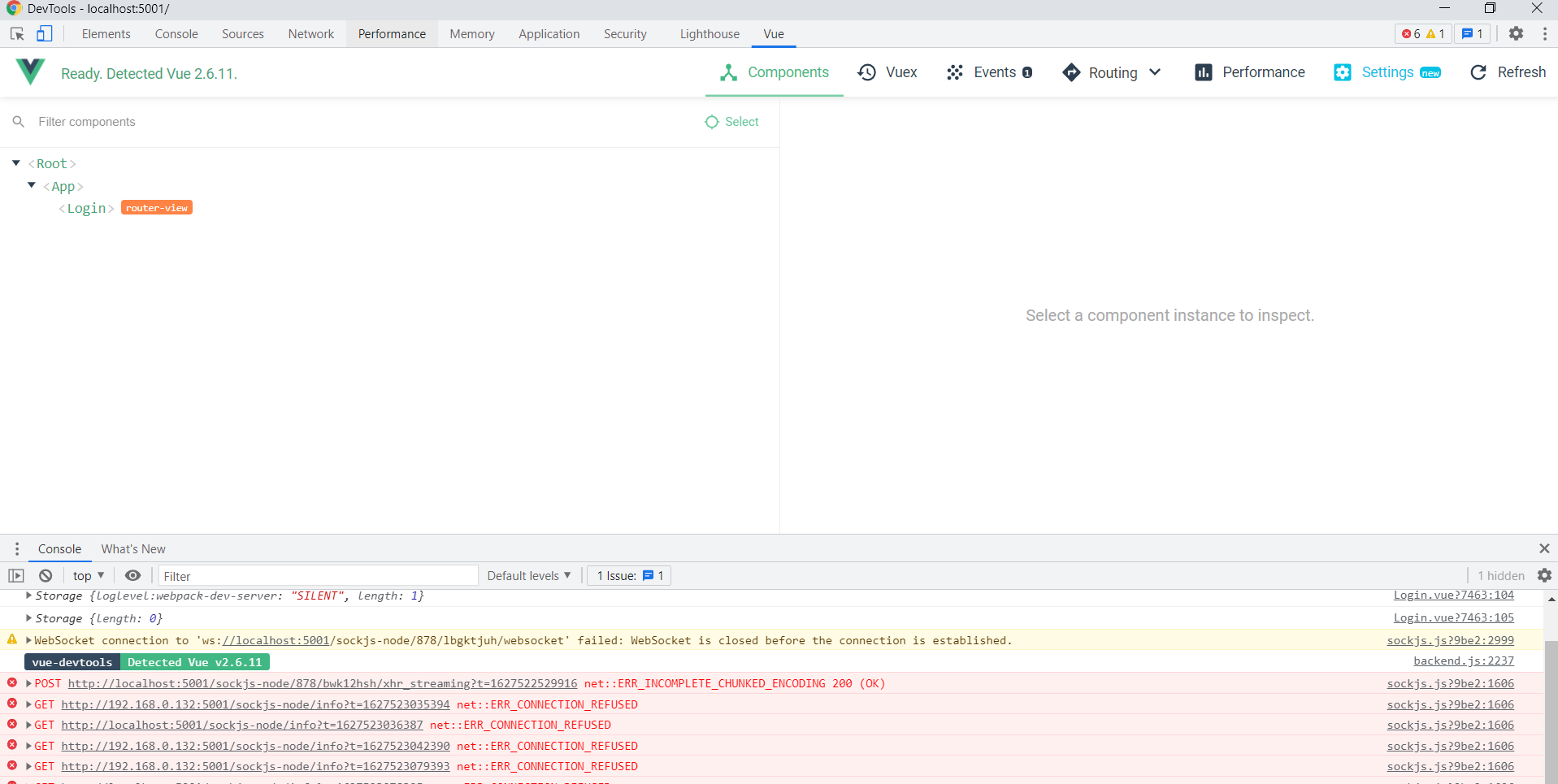Toggle the console sidebar panel icon
This screenshot has height=784, width=1558.
pos(16,576)
